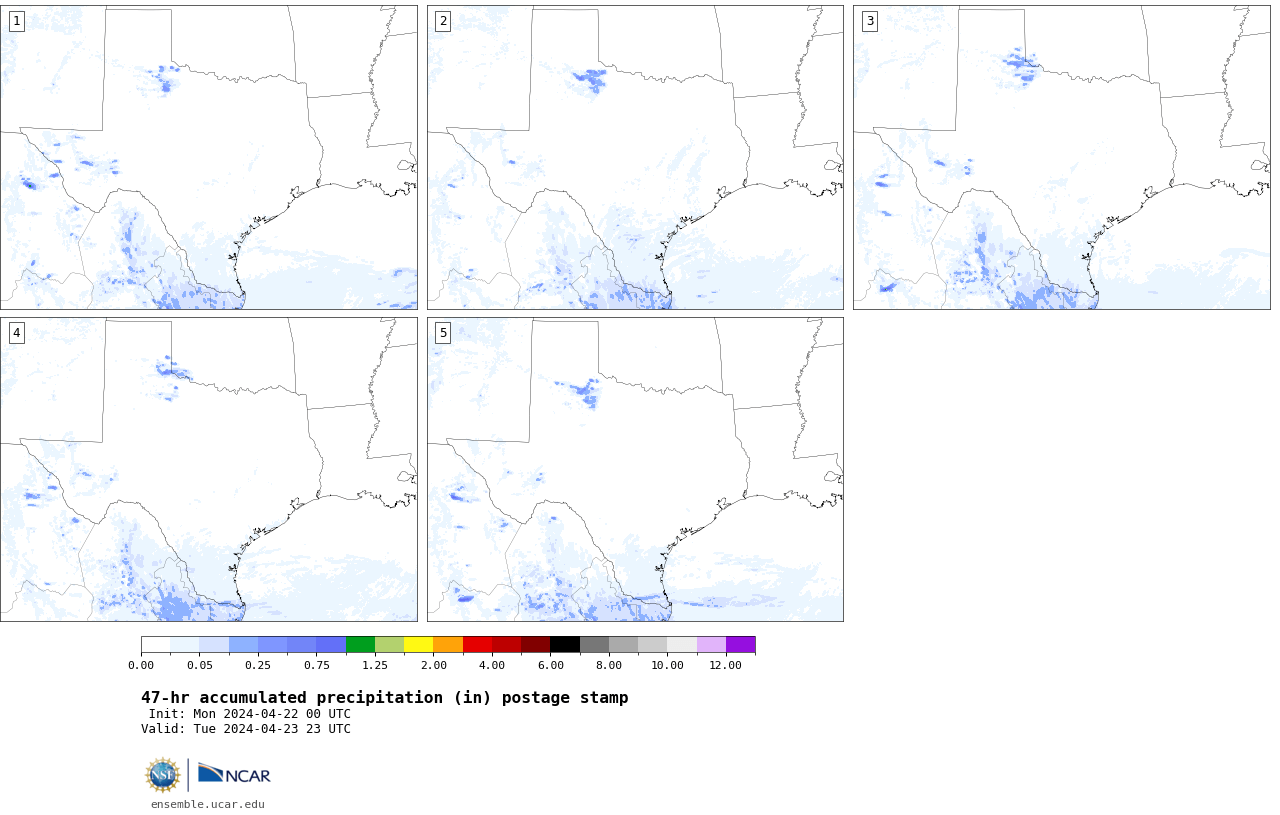Click the 0.25 legend value
The width and height of the screenshot is (1280, 815).
click(258, 665)
